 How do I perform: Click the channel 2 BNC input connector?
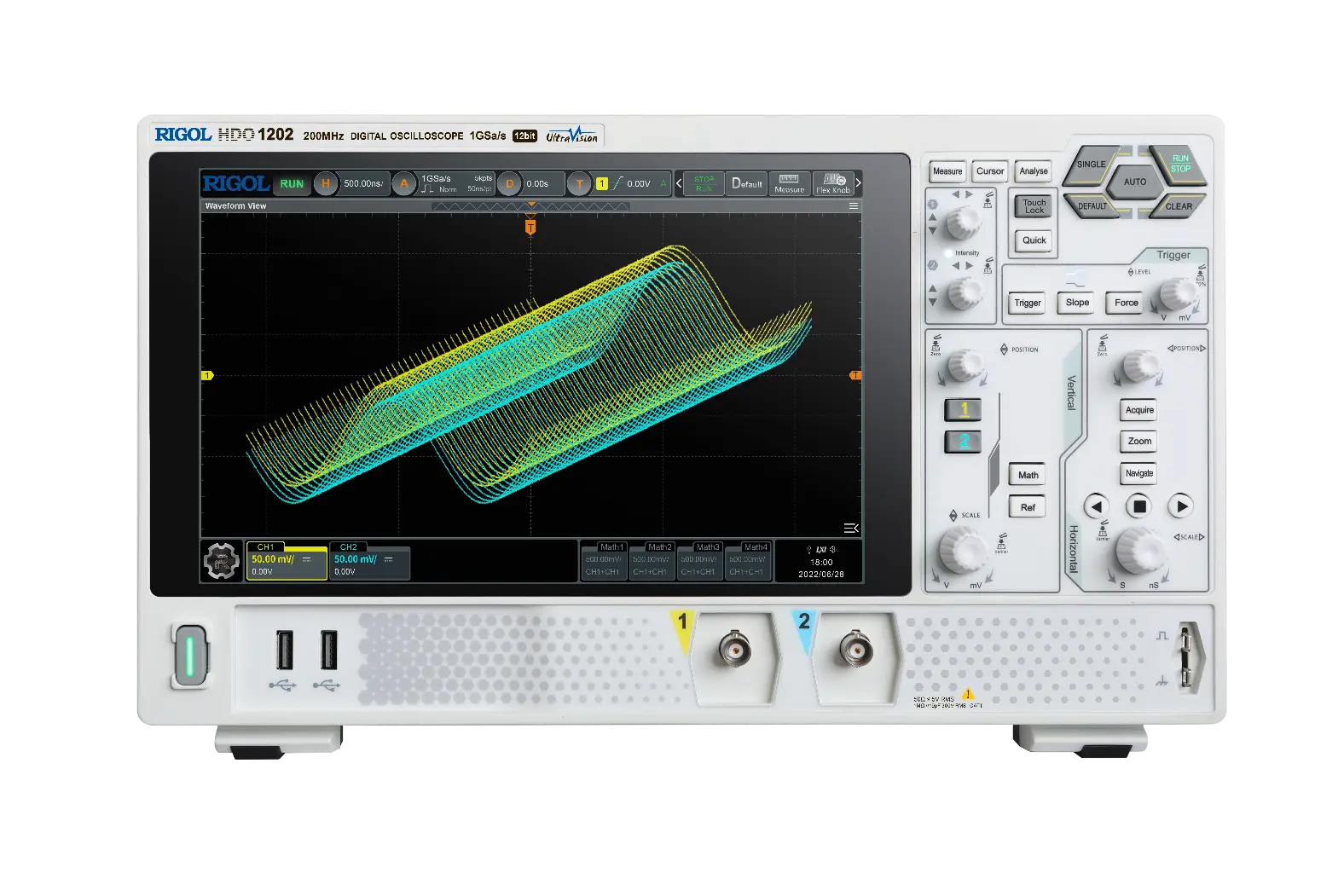tap(855, 650)
